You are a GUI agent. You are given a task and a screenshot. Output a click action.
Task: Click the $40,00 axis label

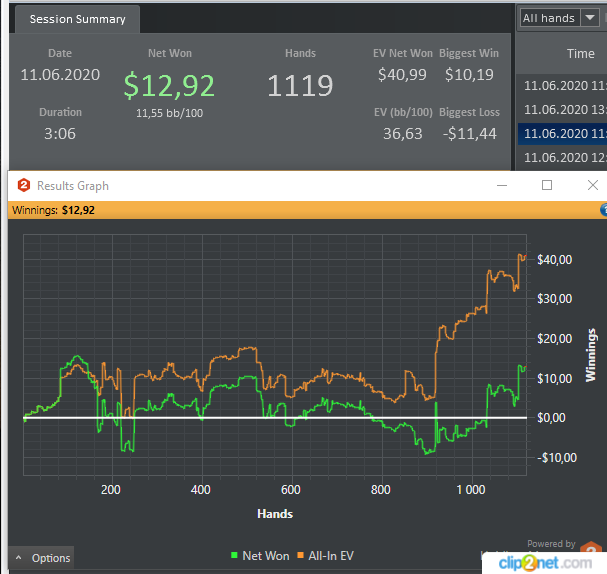554,259
